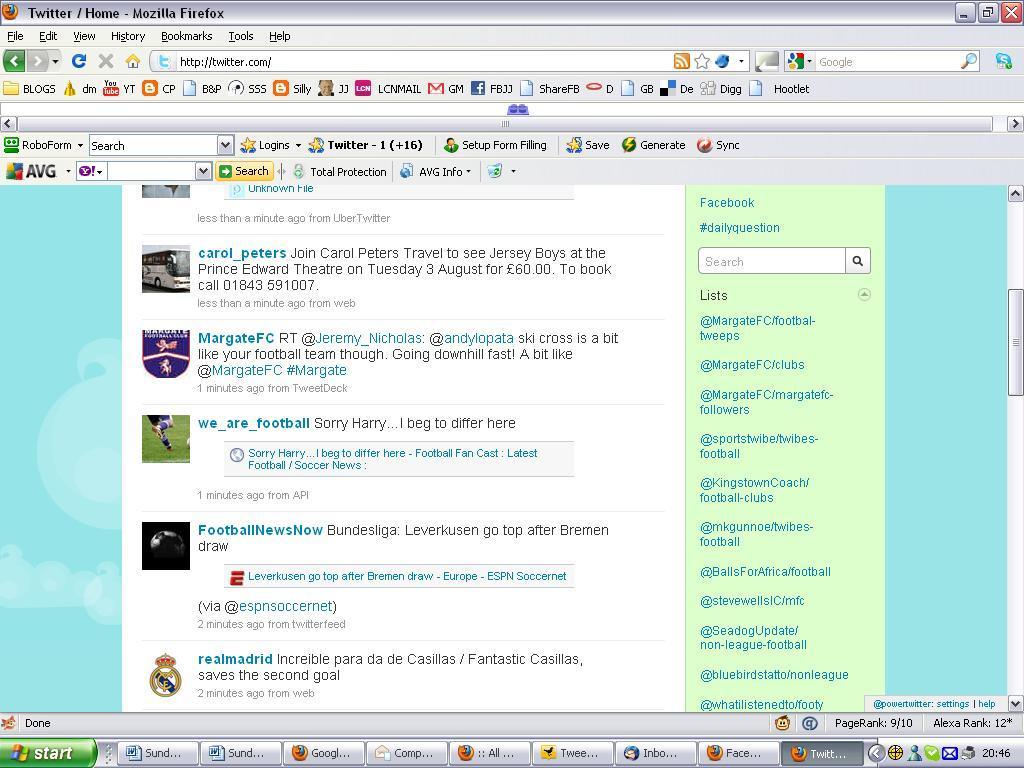
Task: Click the FootballNewsNow avatar thumbnail
Action: [166, 546]
